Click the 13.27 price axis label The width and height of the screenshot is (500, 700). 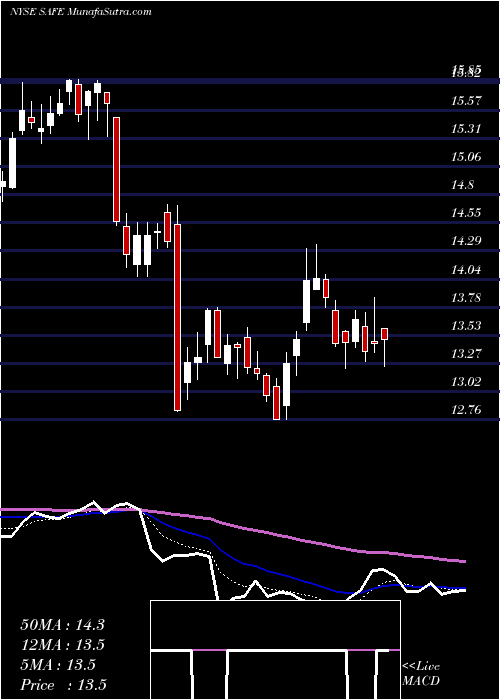tap(466, 354)
